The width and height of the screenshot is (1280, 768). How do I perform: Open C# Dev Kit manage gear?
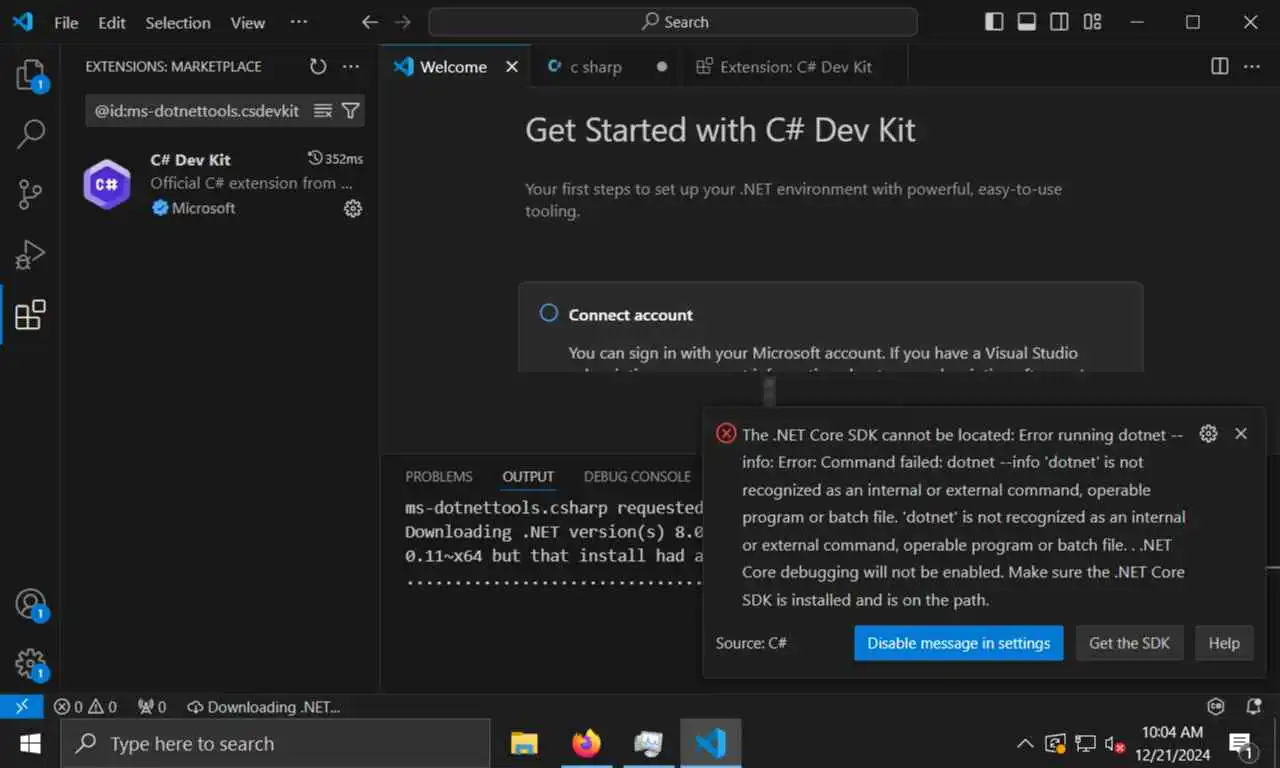353,208
